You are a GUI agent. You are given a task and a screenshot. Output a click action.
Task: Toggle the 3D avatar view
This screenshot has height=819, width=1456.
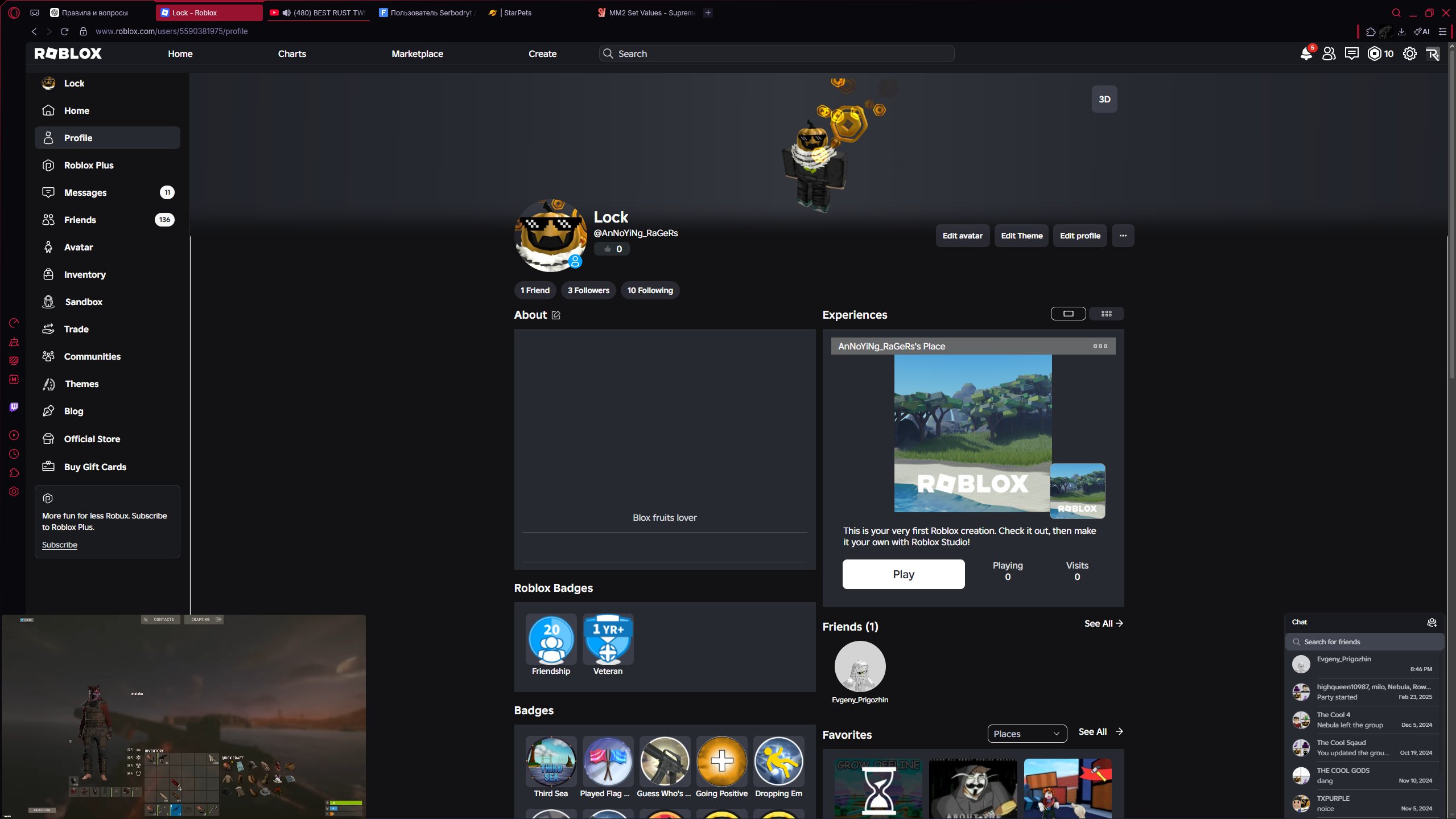point(1104,99)
